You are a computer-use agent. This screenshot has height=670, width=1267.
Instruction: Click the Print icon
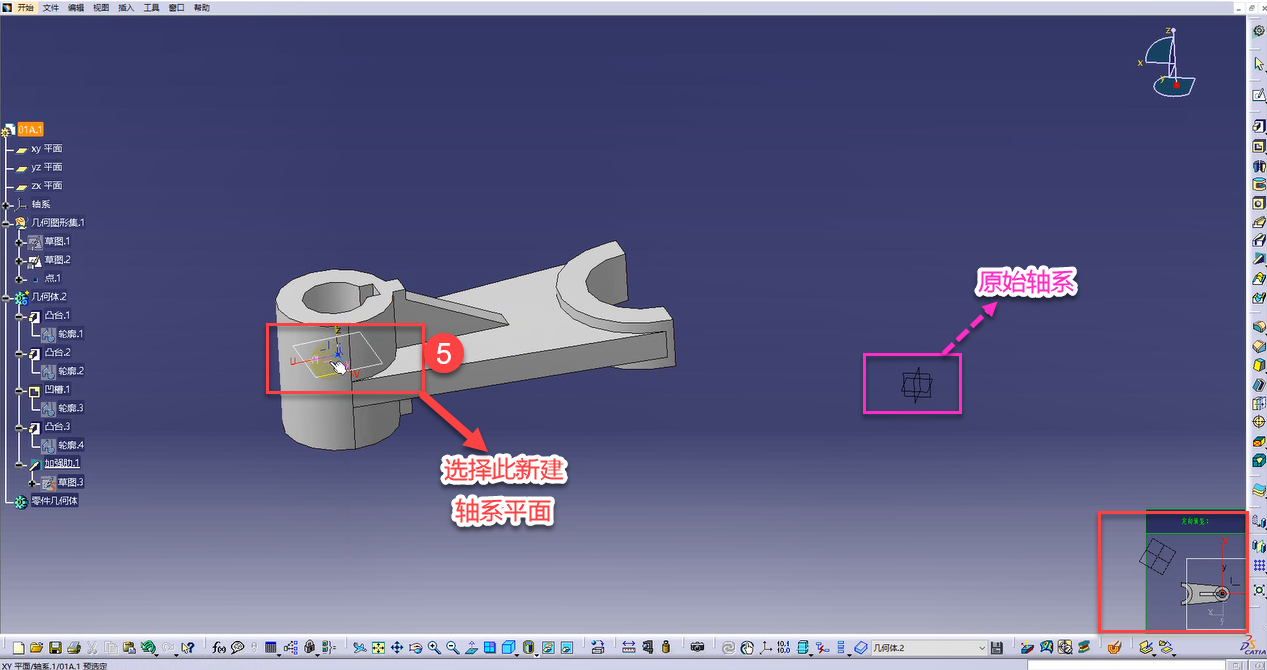click(73, 648)
